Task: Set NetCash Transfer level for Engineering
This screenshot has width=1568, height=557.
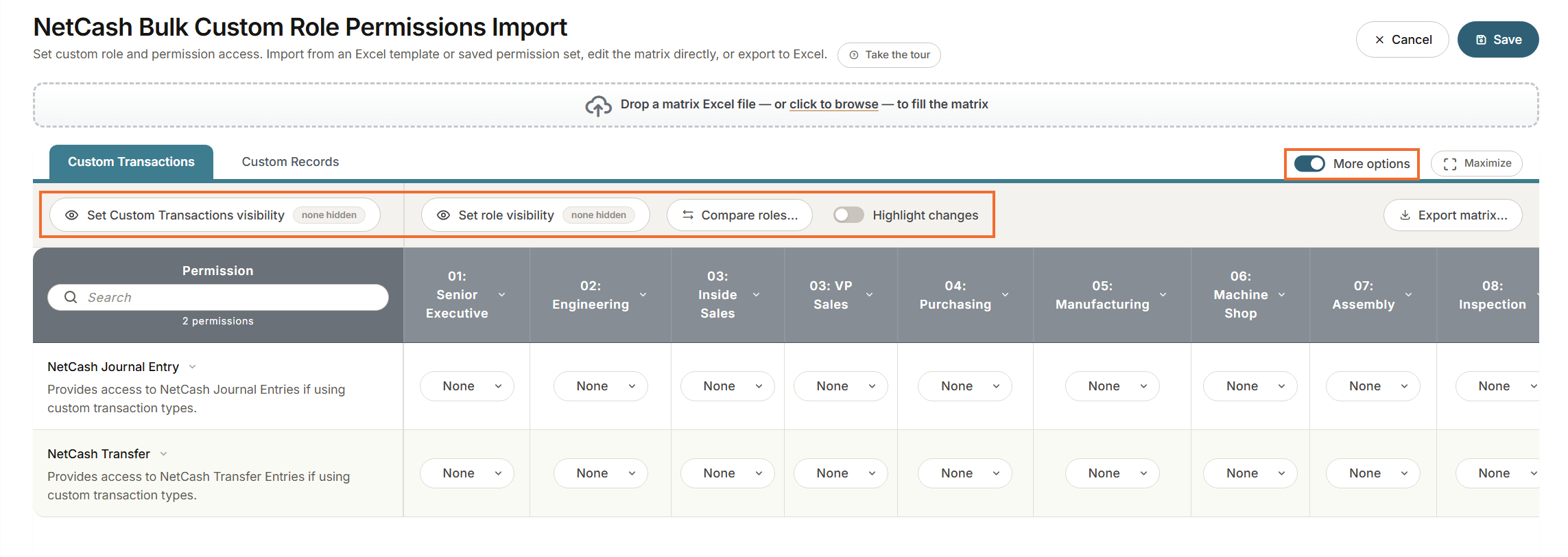Action: (x=601, y=473)
